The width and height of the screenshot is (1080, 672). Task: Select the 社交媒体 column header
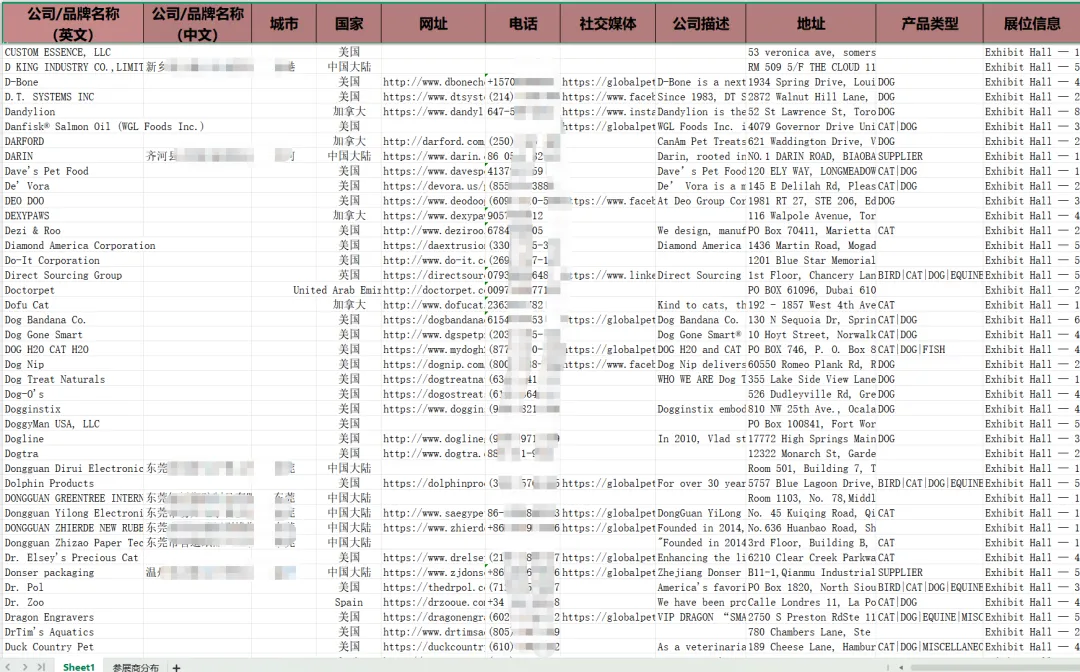[x=608, y=23]
